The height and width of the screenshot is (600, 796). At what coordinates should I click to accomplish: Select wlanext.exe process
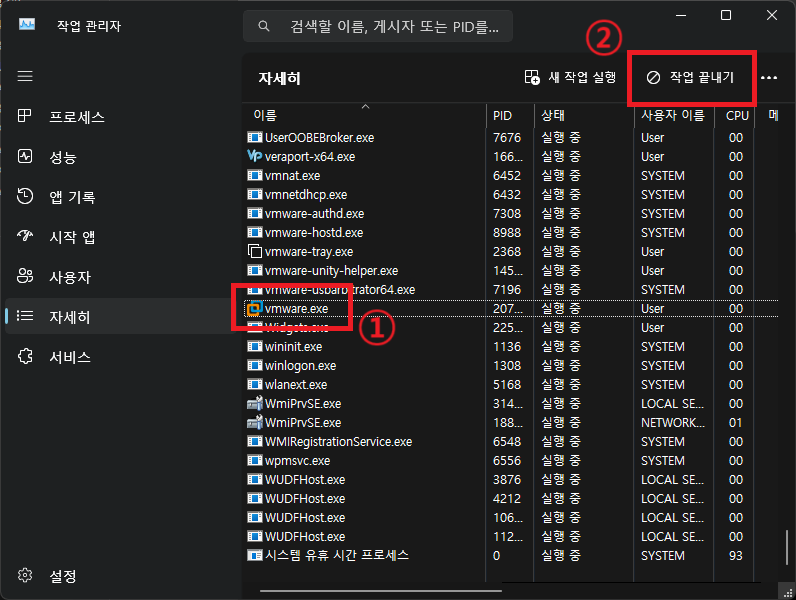512,385
